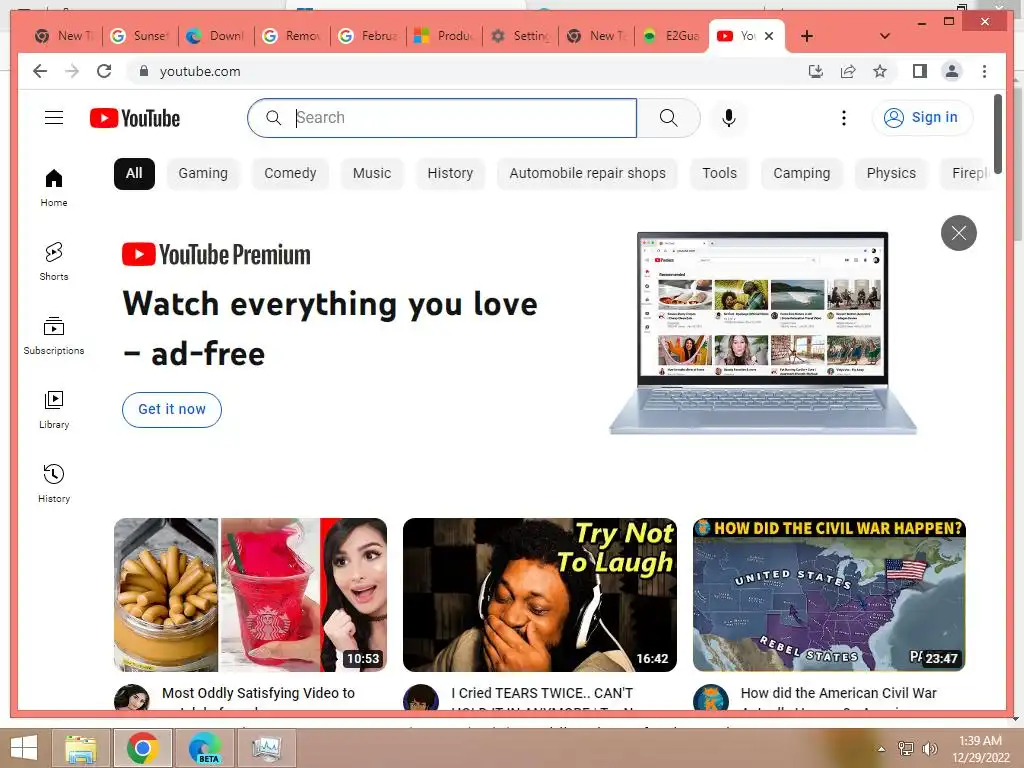
Task: Open the Oddly Satisfying video thumbnail
Action: (250, 594)
